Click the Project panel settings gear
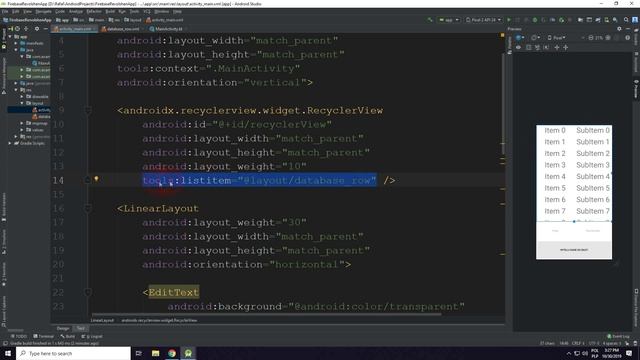The image size is (640, 360). 37,29
